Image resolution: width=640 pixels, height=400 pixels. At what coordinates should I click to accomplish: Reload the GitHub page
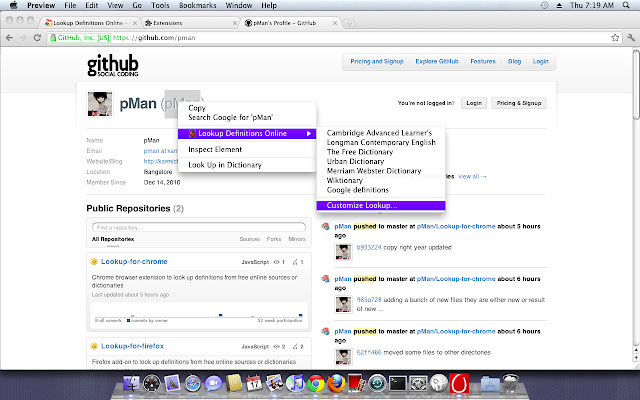pos(37,38)
